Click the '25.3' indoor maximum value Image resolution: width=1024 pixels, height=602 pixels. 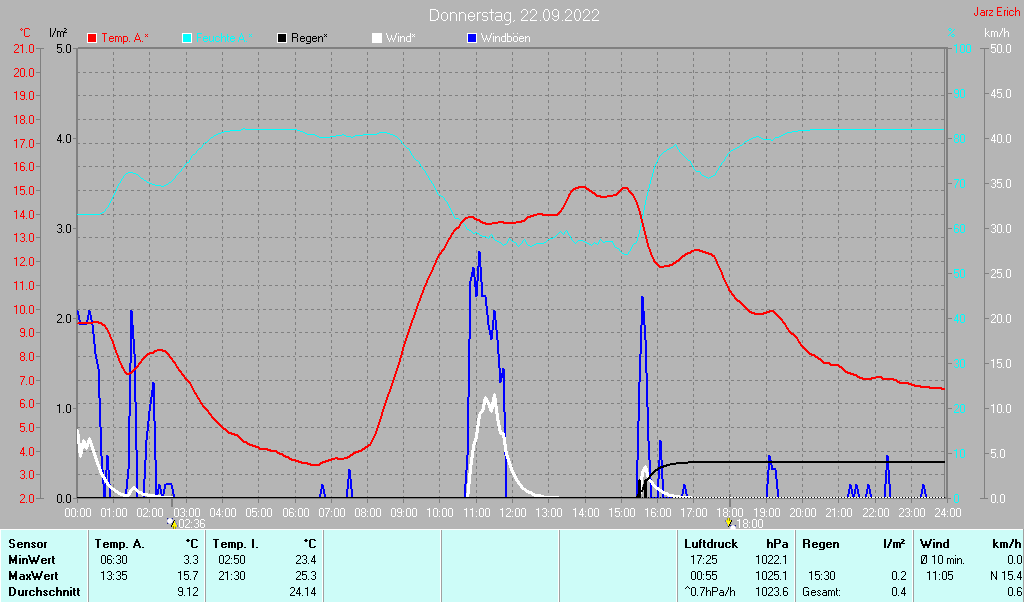coord(306,577)
